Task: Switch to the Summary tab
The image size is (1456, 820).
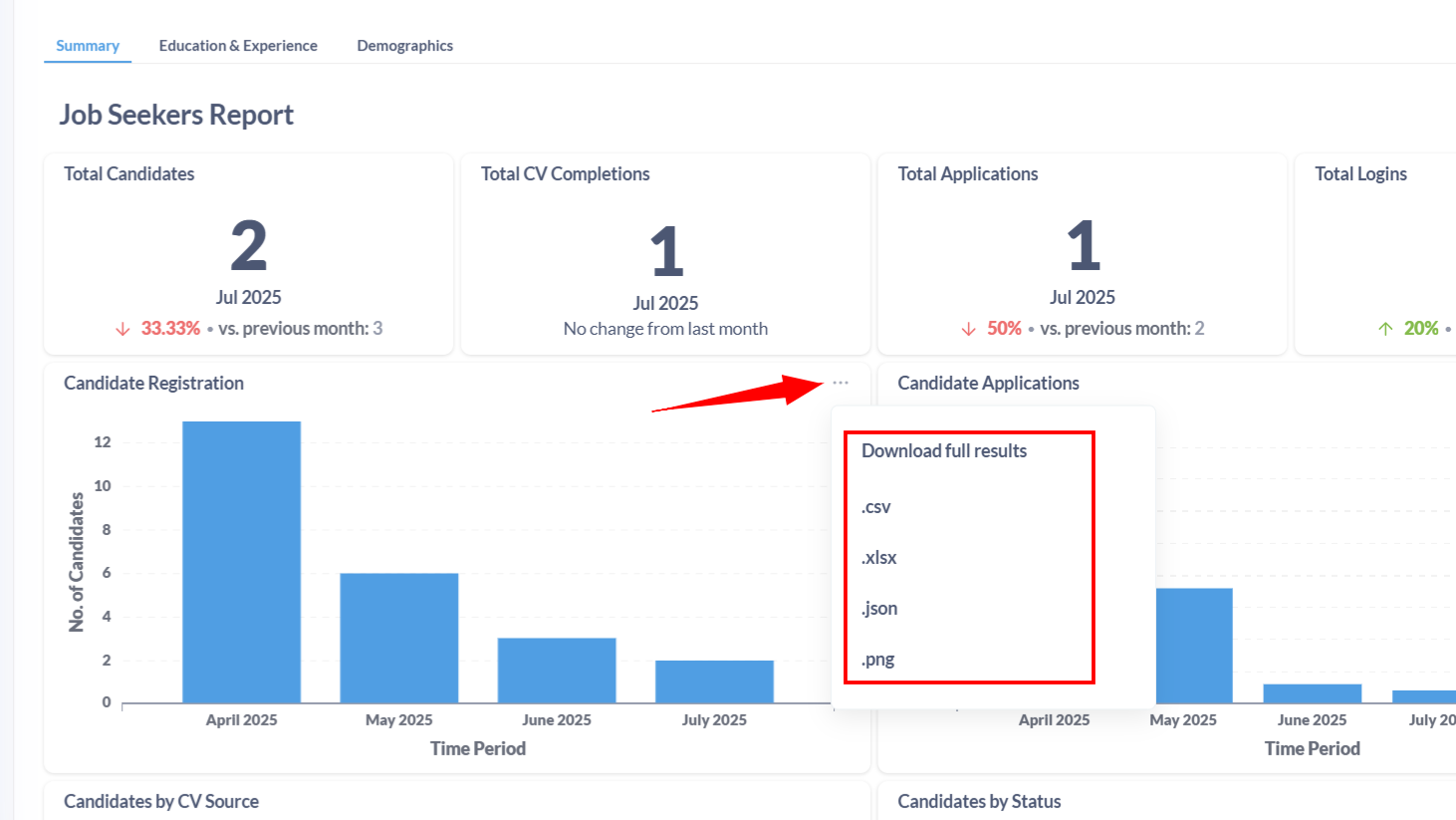Action: point(88,46)
